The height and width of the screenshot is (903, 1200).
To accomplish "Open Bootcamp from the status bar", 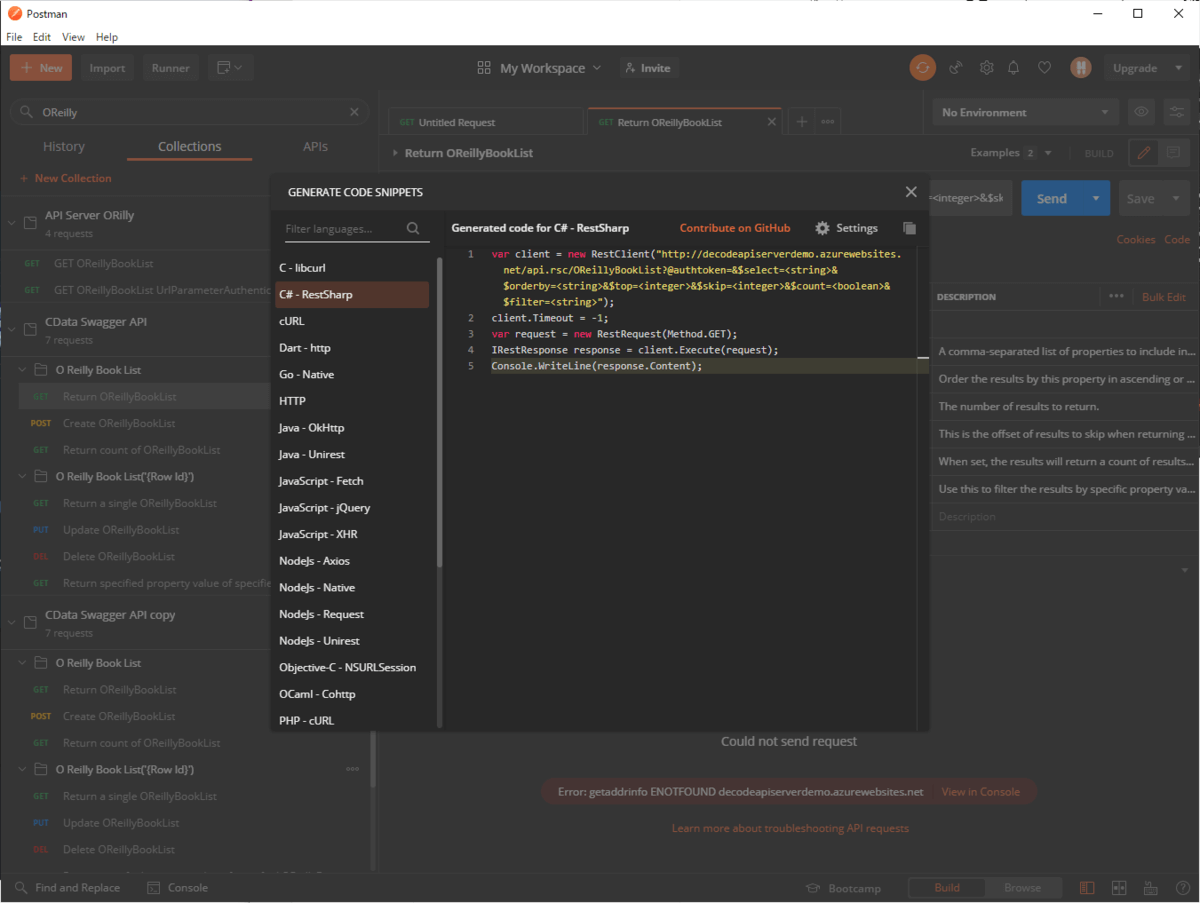I will (845, 888).
